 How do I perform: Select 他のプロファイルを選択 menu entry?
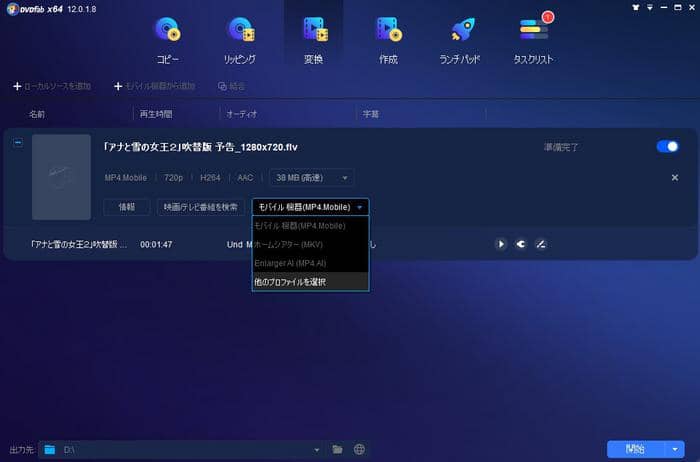pos(311,282)
